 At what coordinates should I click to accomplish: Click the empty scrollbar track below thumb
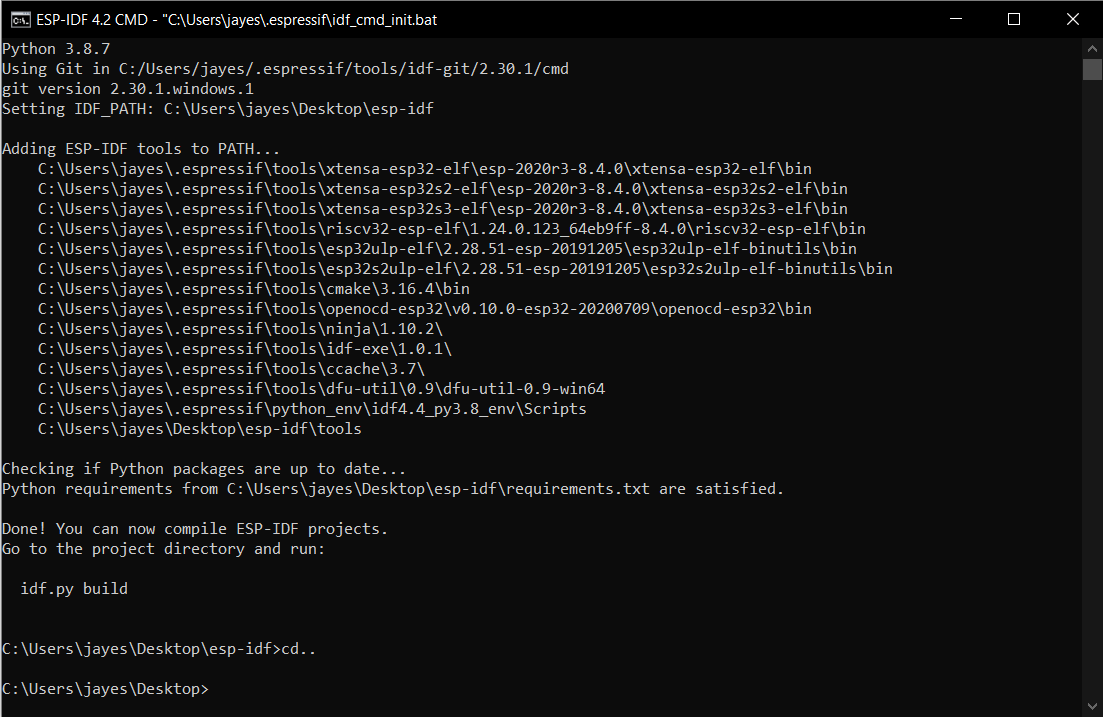point(1092,387)
